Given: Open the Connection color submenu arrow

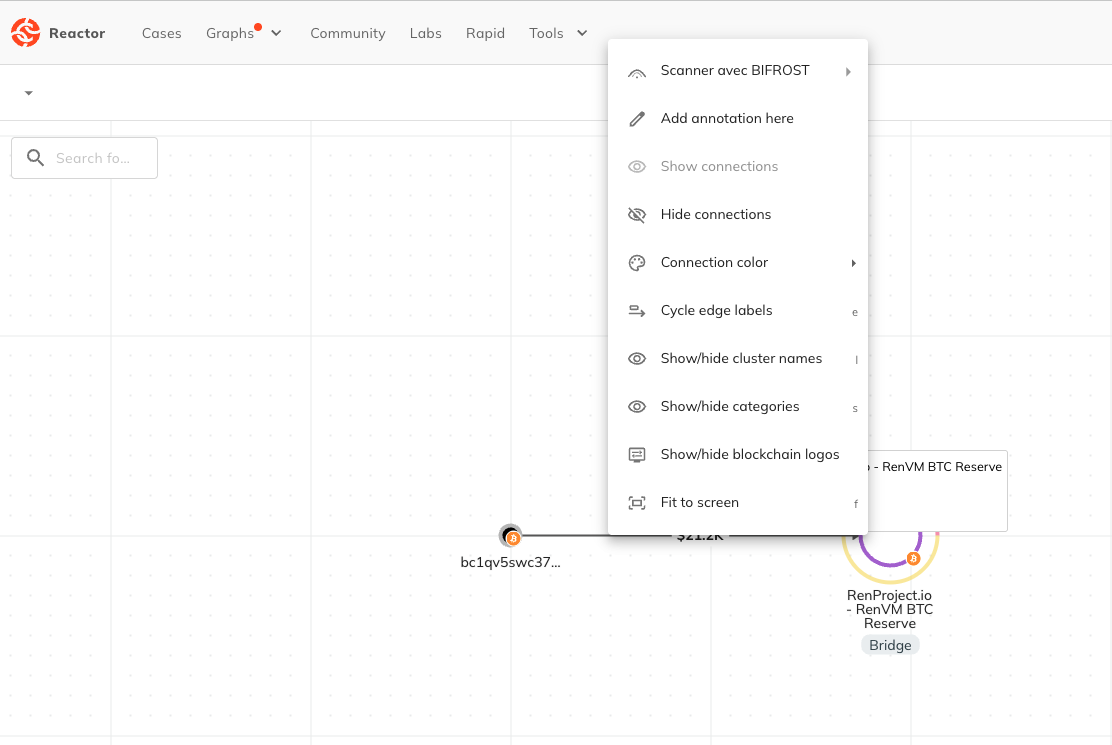Looking at the screenshot, I should click(x=853, y=263).
